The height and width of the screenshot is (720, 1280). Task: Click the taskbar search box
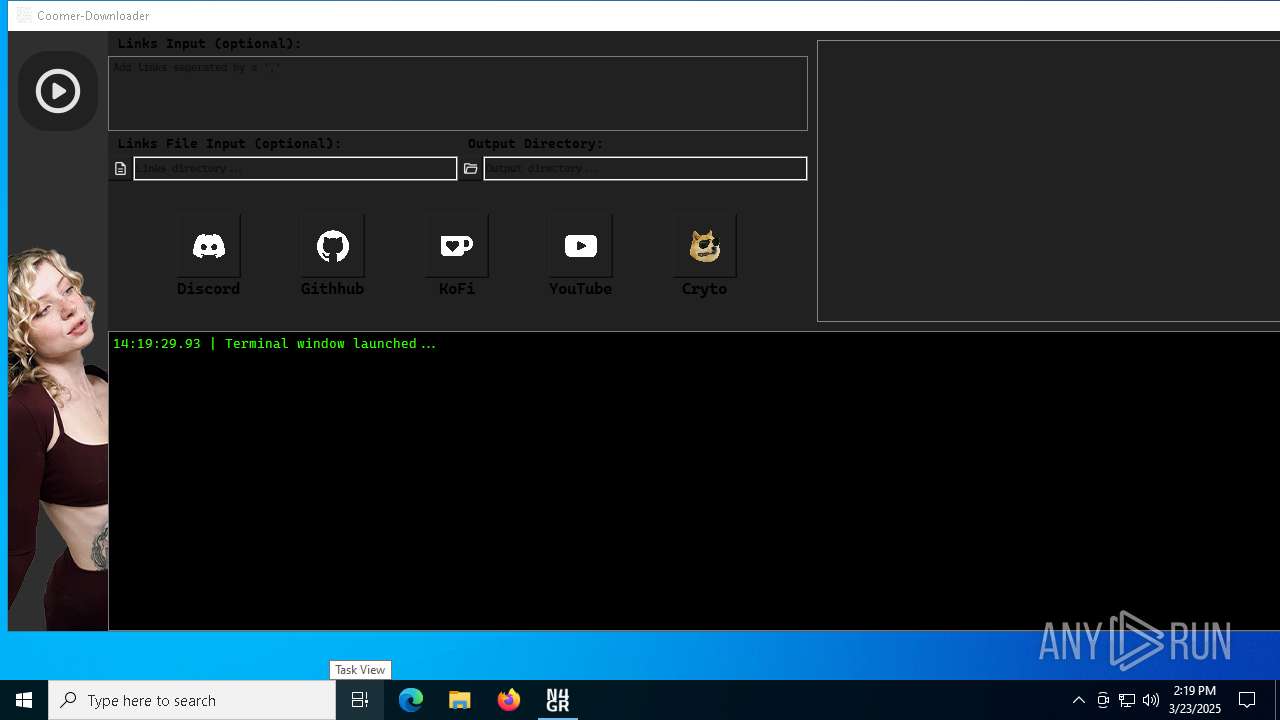click(x=192, y=700)
